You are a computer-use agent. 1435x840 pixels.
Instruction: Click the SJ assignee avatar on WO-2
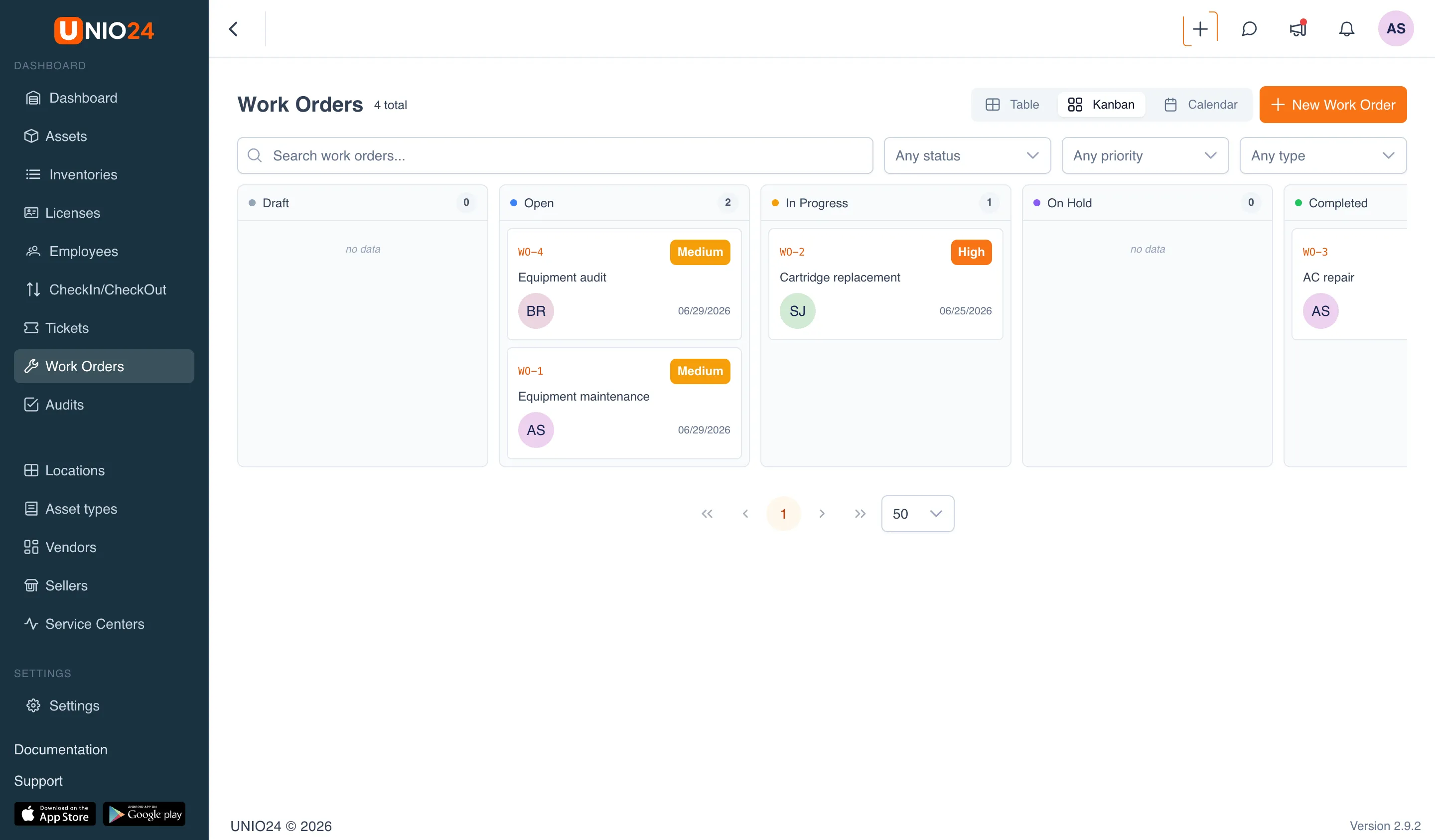(x=797, y=311)
